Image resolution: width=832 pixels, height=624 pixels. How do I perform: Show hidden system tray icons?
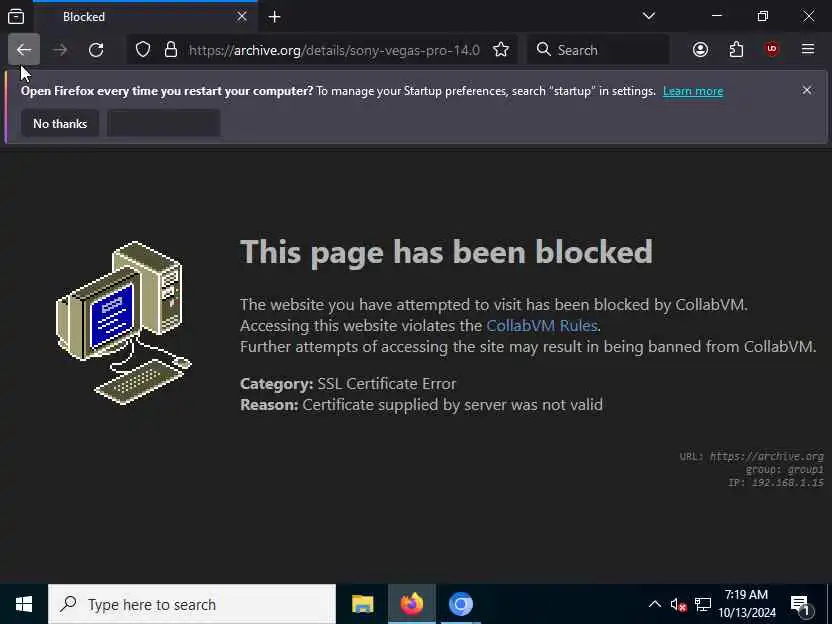click(655, 604)
